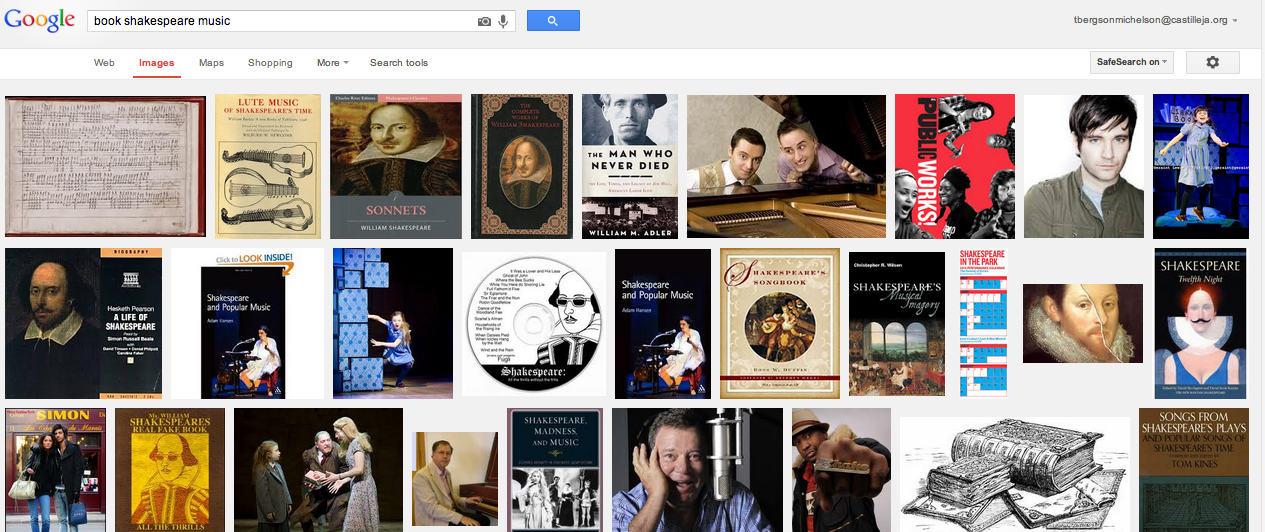1265x532 pixels.
Task: Open Shakespeare Twelfth Night cover
Action: click(x=1200, y=323)
